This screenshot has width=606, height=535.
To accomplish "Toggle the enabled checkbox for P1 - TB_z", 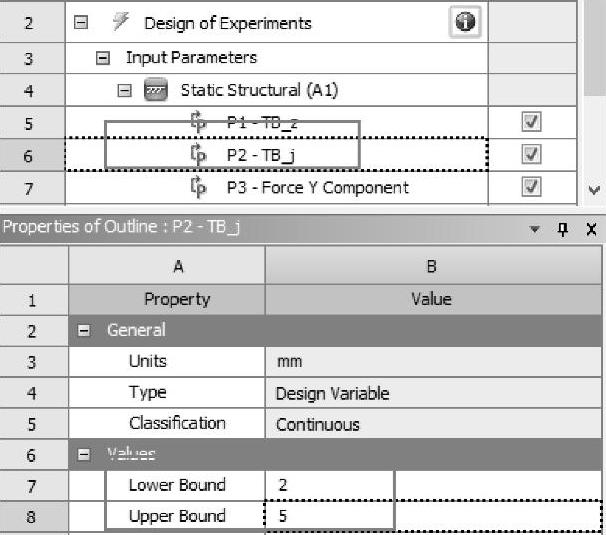I will [531, 122].
